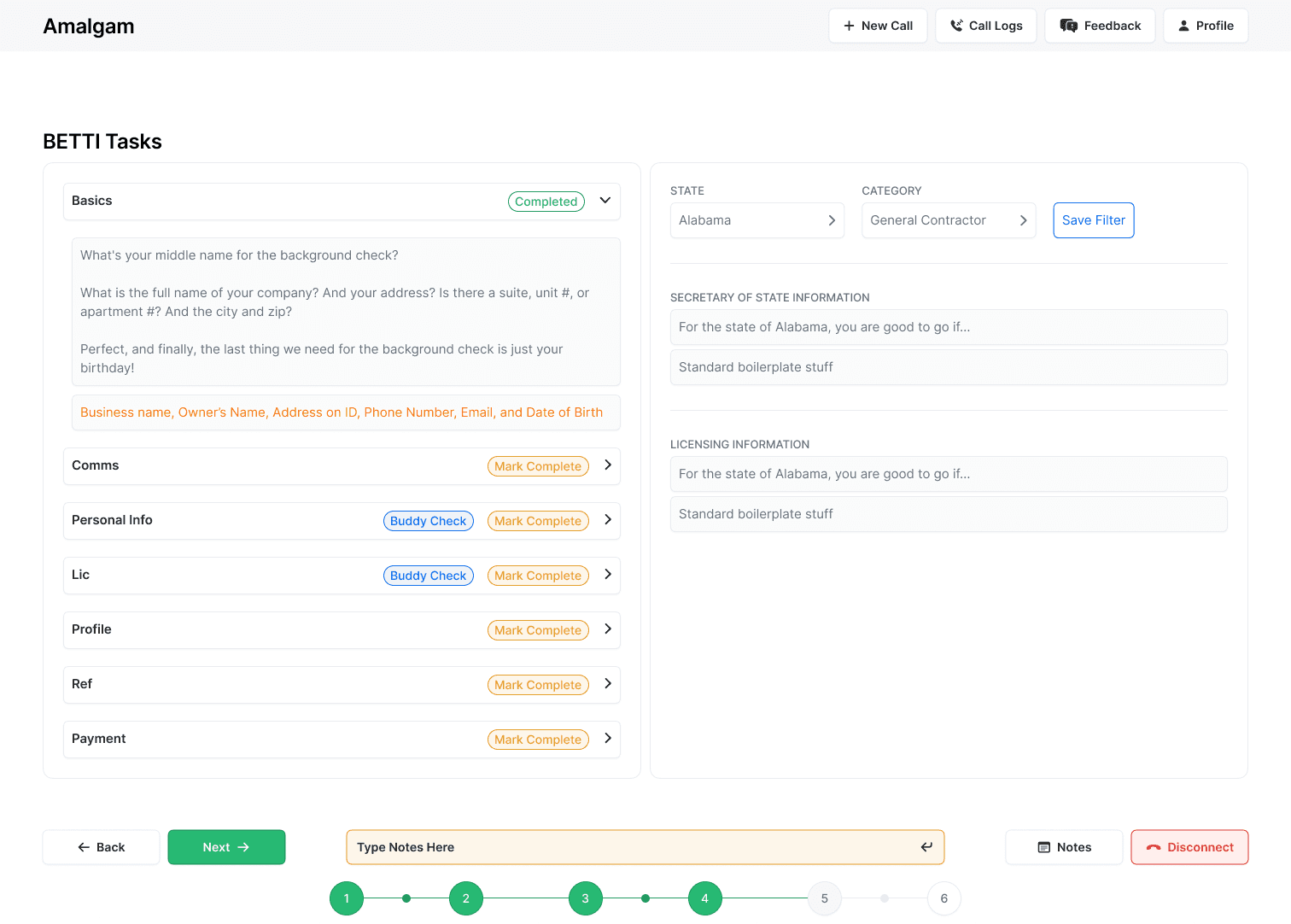Viewport: 1291px width, 924px height.
Task: Click the right arrow icon in Next
Action: pos(243,847)
